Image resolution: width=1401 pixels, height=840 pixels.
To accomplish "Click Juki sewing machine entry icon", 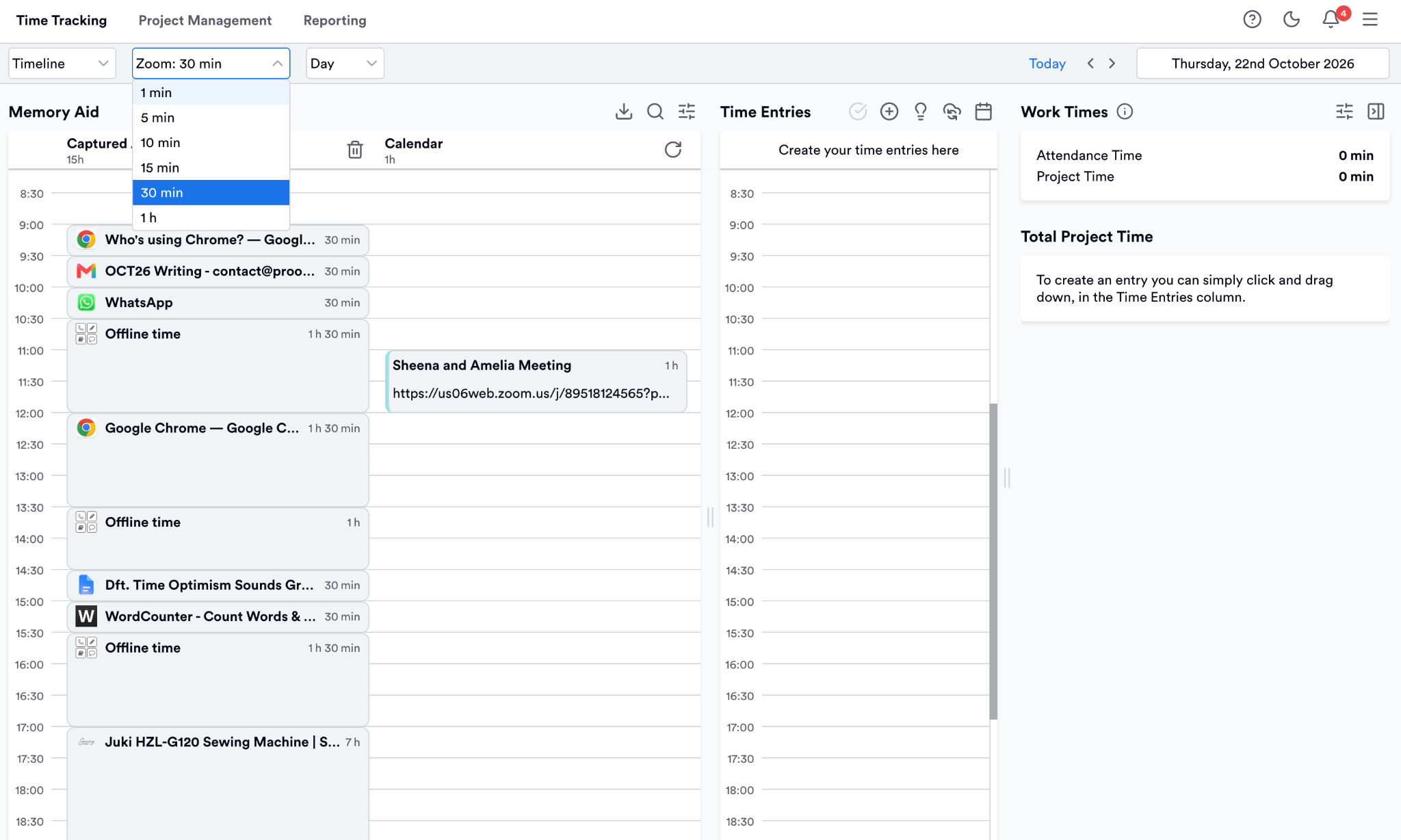I will pos(86,741).
